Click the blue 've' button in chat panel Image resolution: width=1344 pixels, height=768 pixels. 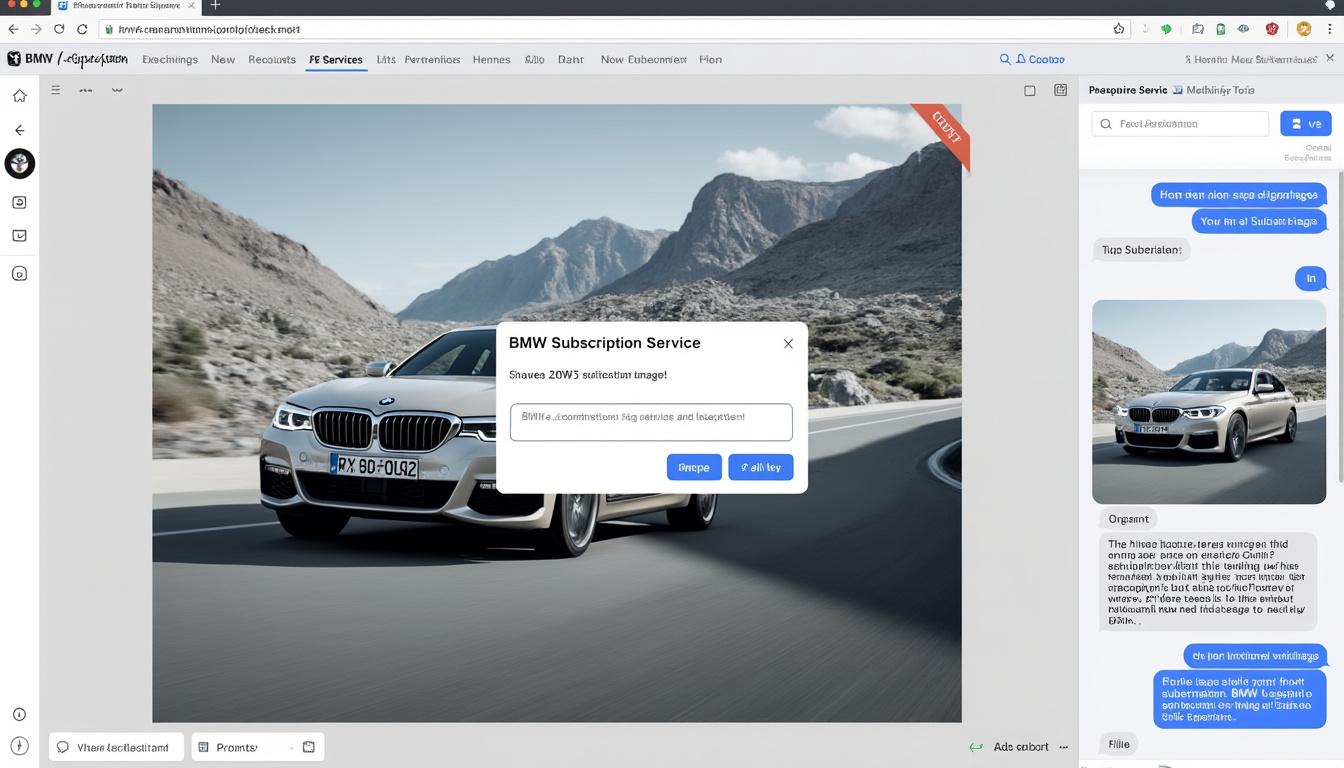point(1306,124)
